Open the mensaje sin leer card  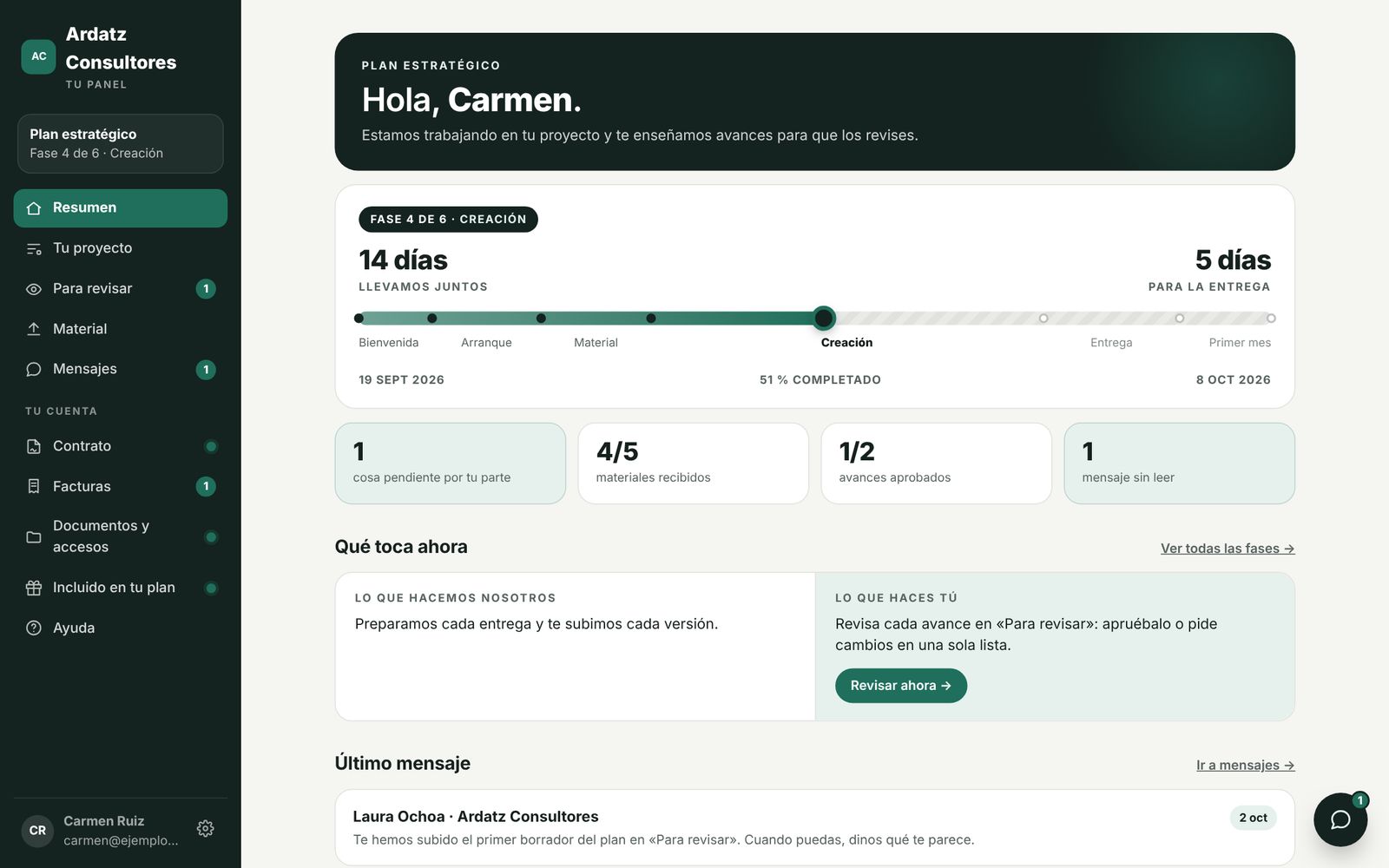[x=1180, y=464]
